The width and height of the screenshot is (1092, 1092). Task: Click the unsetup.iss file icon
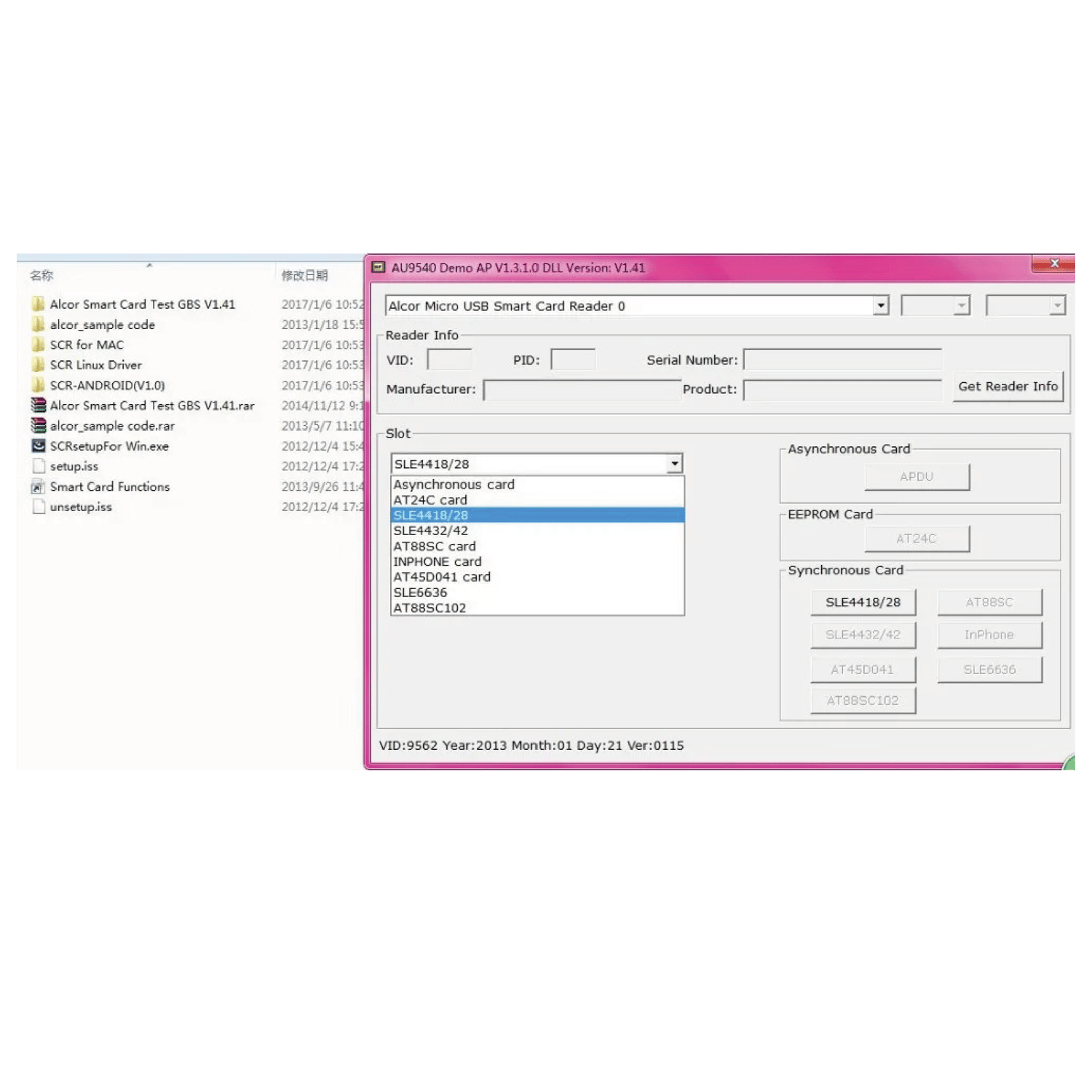pos(39,507)
